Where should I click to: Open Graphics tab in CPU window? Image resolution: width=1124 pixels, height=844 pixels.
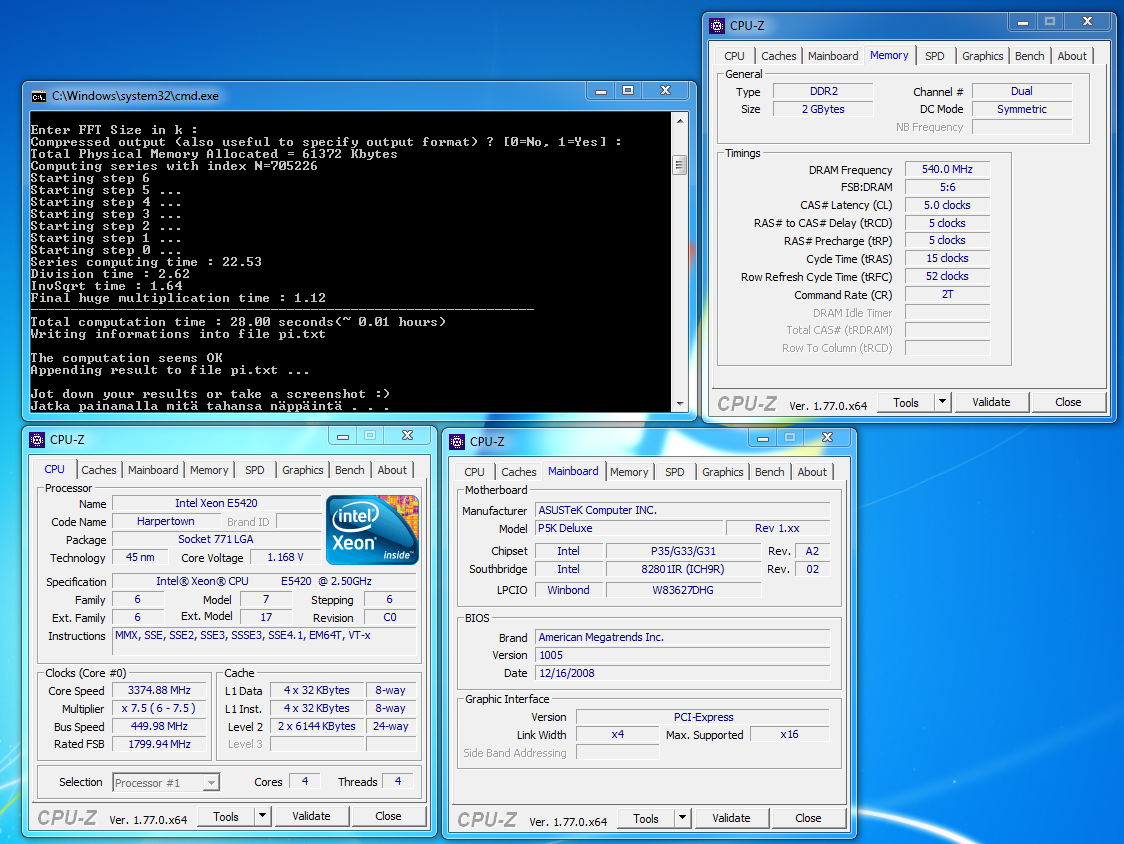tap(303, 470)
